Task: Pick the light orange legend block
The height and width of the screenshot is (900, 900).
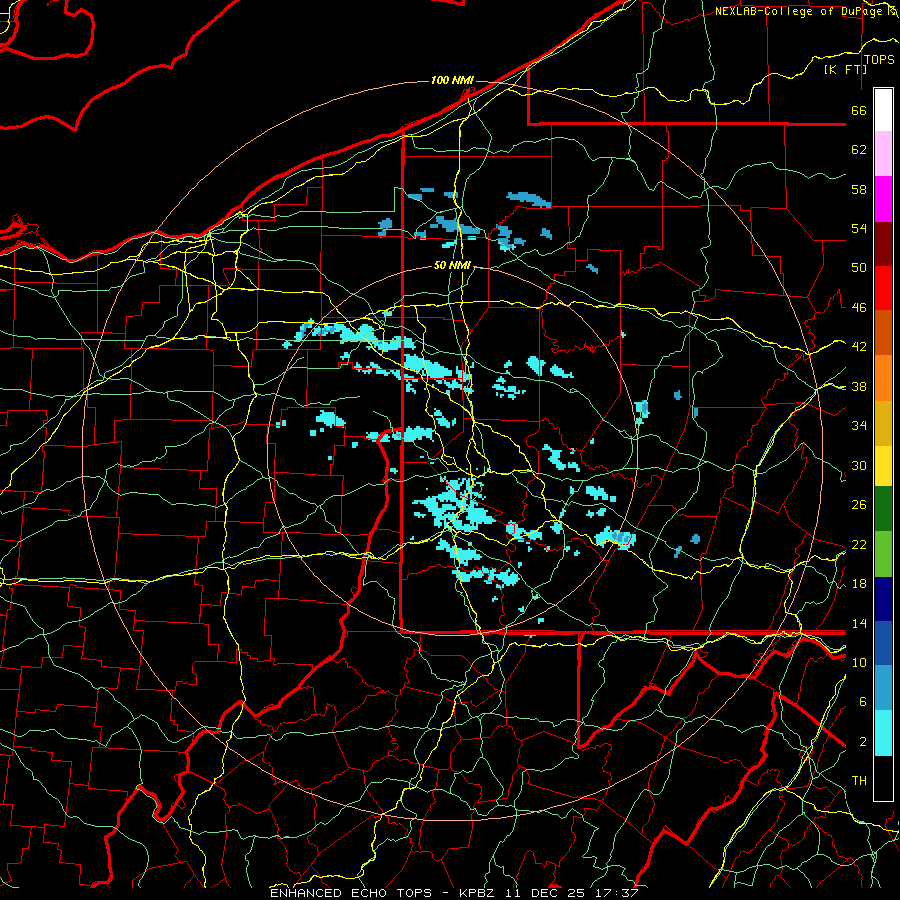Action: 883,378
